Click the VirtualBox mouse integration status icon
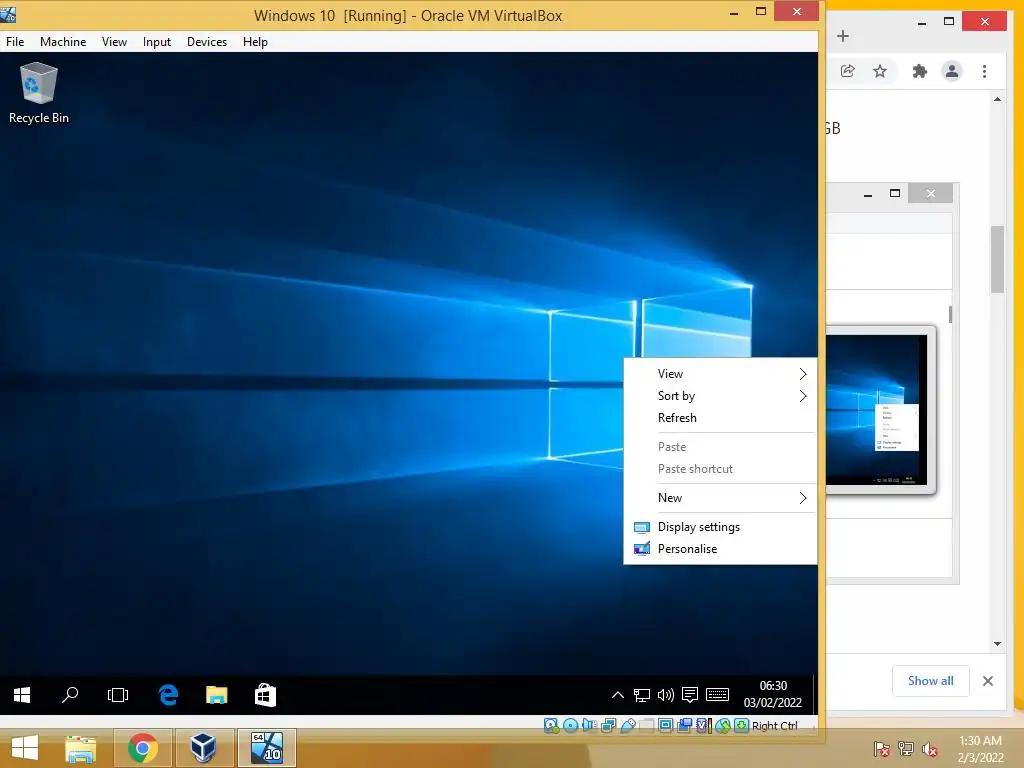 [x=722, y=726]
